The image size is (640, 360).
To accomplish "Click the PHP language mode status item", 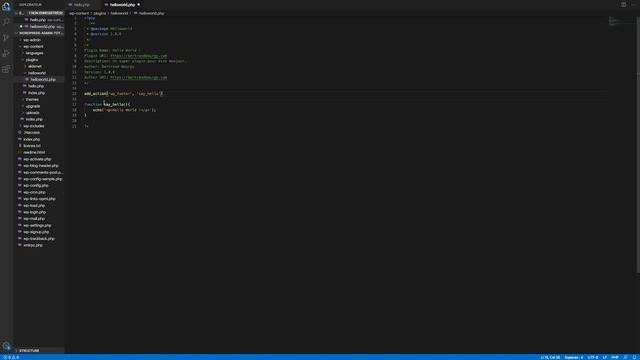I will click(615, 357).
